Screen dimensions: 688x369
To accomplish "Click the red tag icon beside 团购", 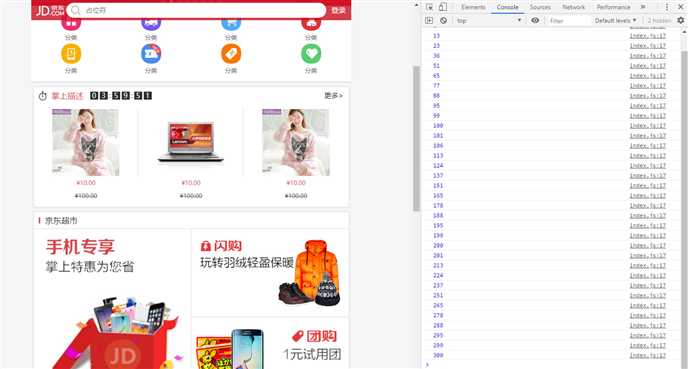I will coord(298,337).
